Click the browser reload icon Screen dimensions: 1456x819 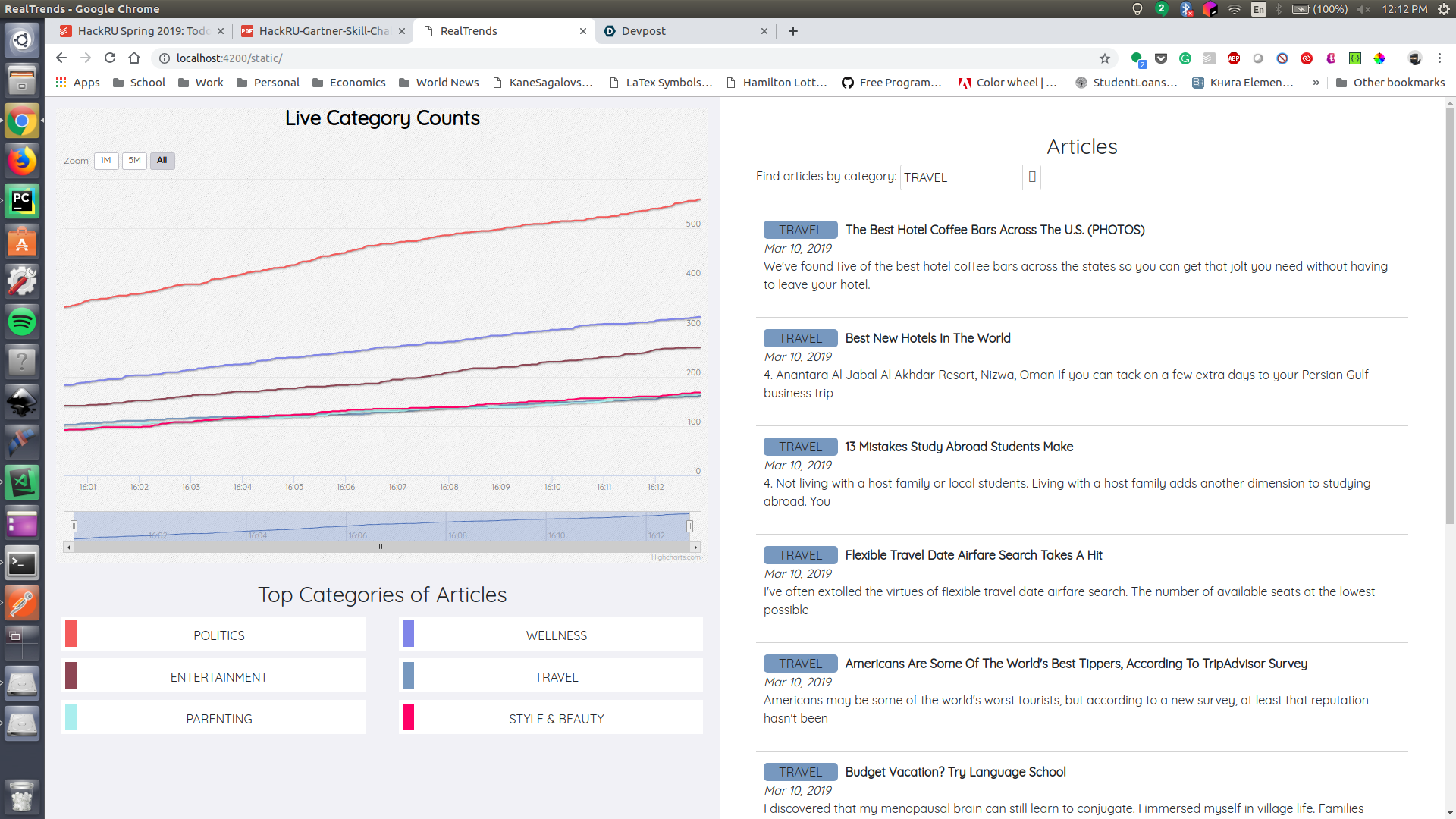tap(110, 58)
